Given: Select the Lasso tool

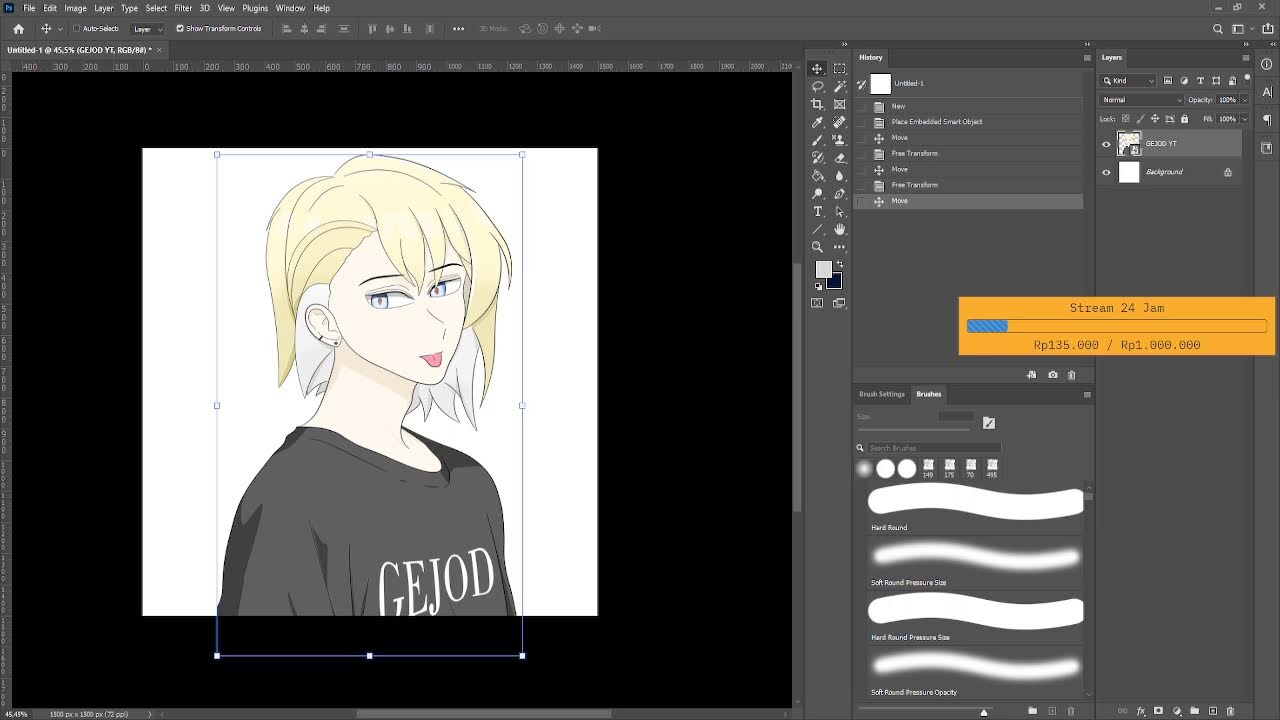Looking at the screenshot, I should coord(817,87).
